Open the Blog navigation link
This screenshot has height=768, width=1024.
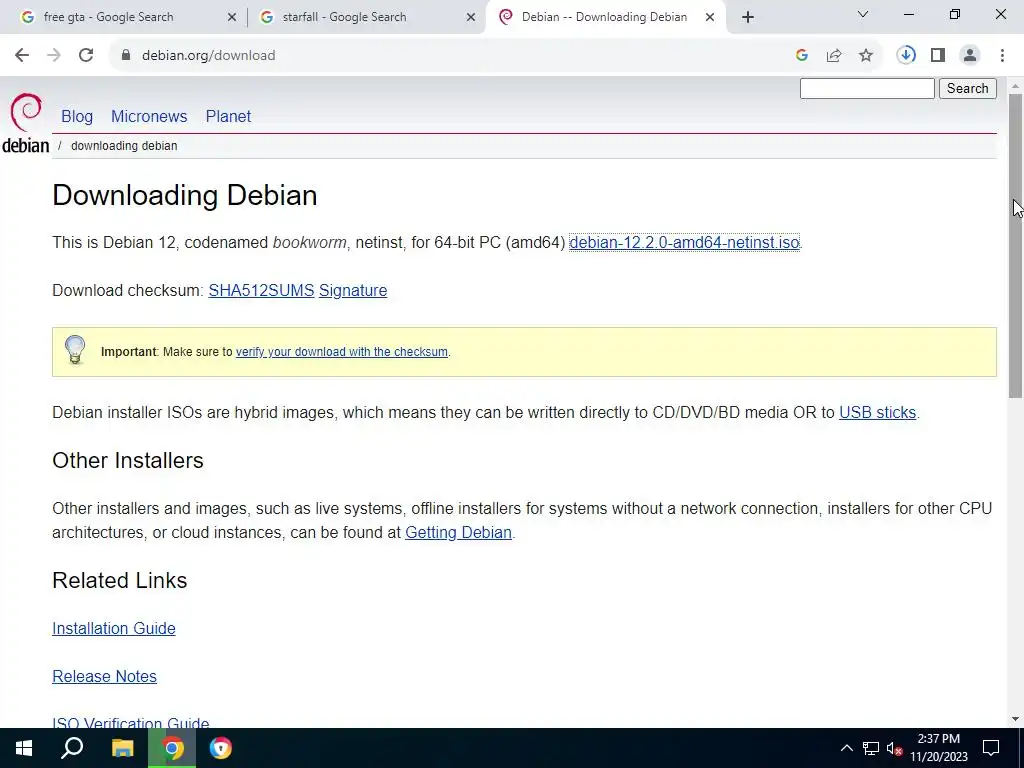click(77, 116)
